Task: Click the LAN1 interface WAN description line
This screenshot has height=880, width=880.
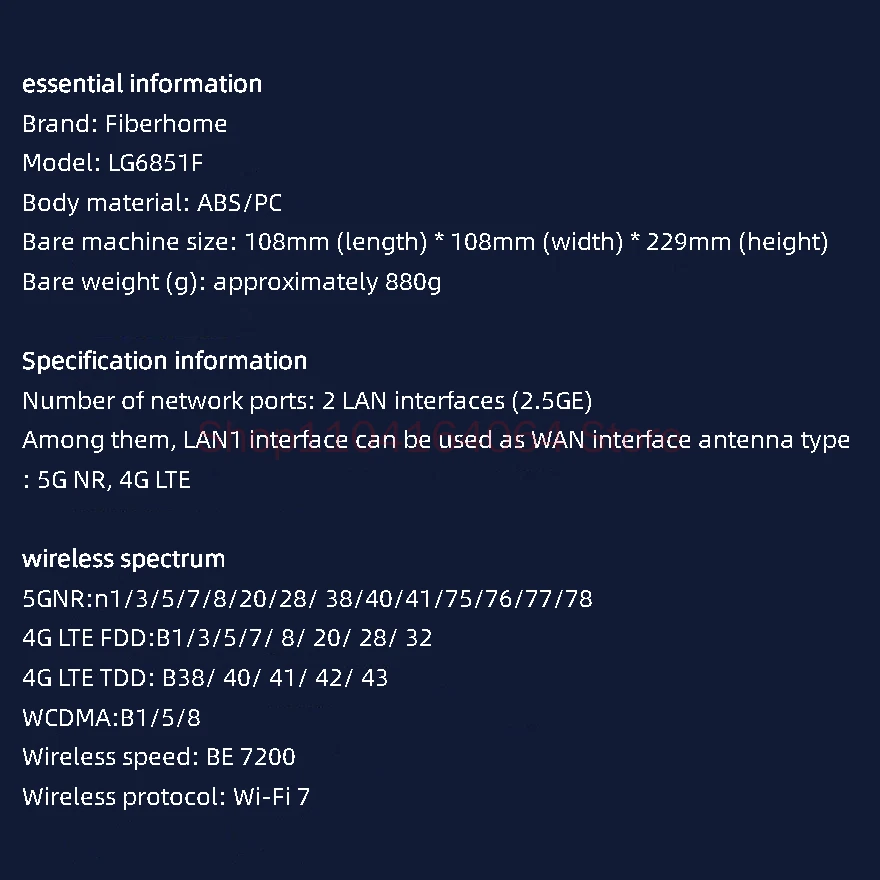Action: [436, 440]
